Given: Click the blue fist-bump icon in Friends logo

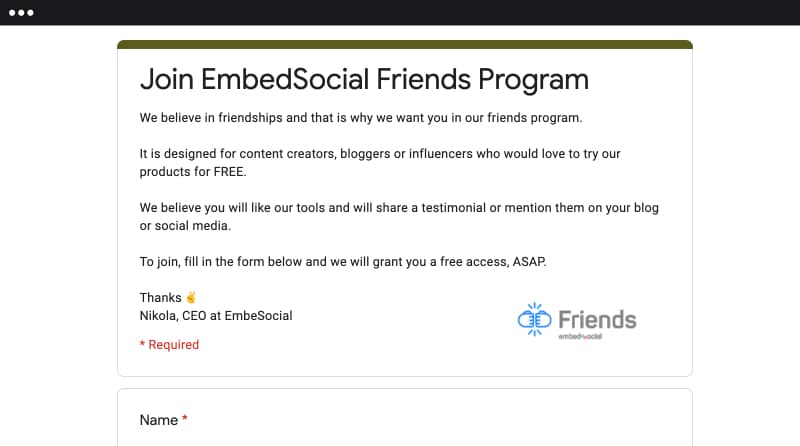Looking at the screenshot, I should pyautogui.click(x=534, y=319).
